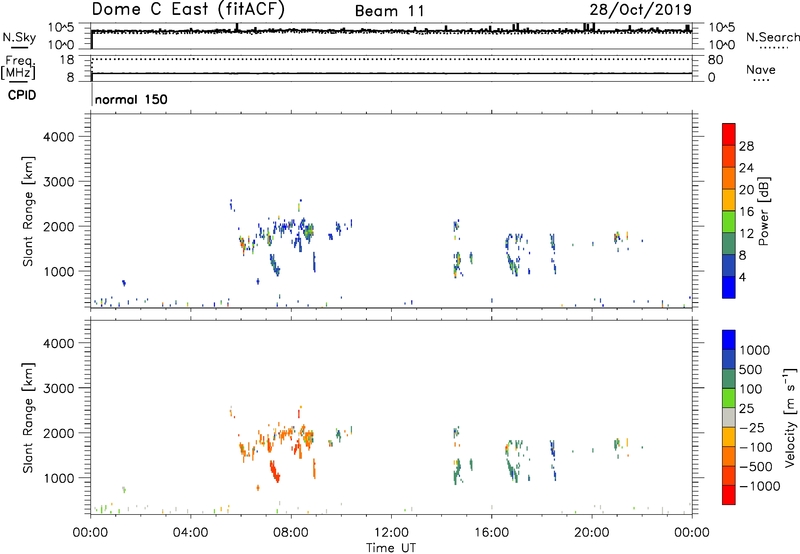Image resolution: width=800 pixels, height=554 pixels.
Task: Click the 'N.Search' legend label
Action: tap(772, 37)
